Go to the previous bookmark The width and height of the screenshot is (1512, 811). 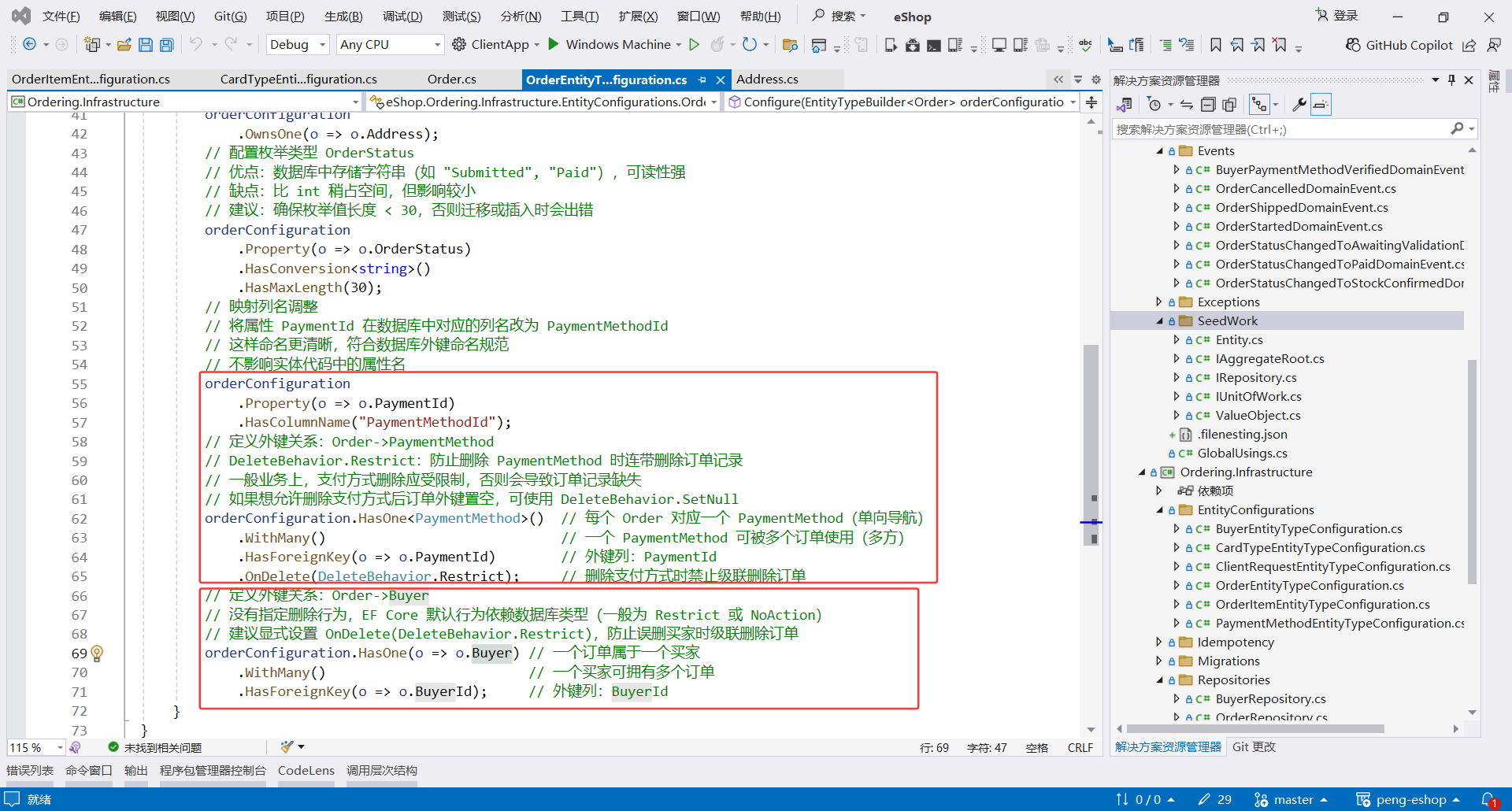(x=1237, y=45)
